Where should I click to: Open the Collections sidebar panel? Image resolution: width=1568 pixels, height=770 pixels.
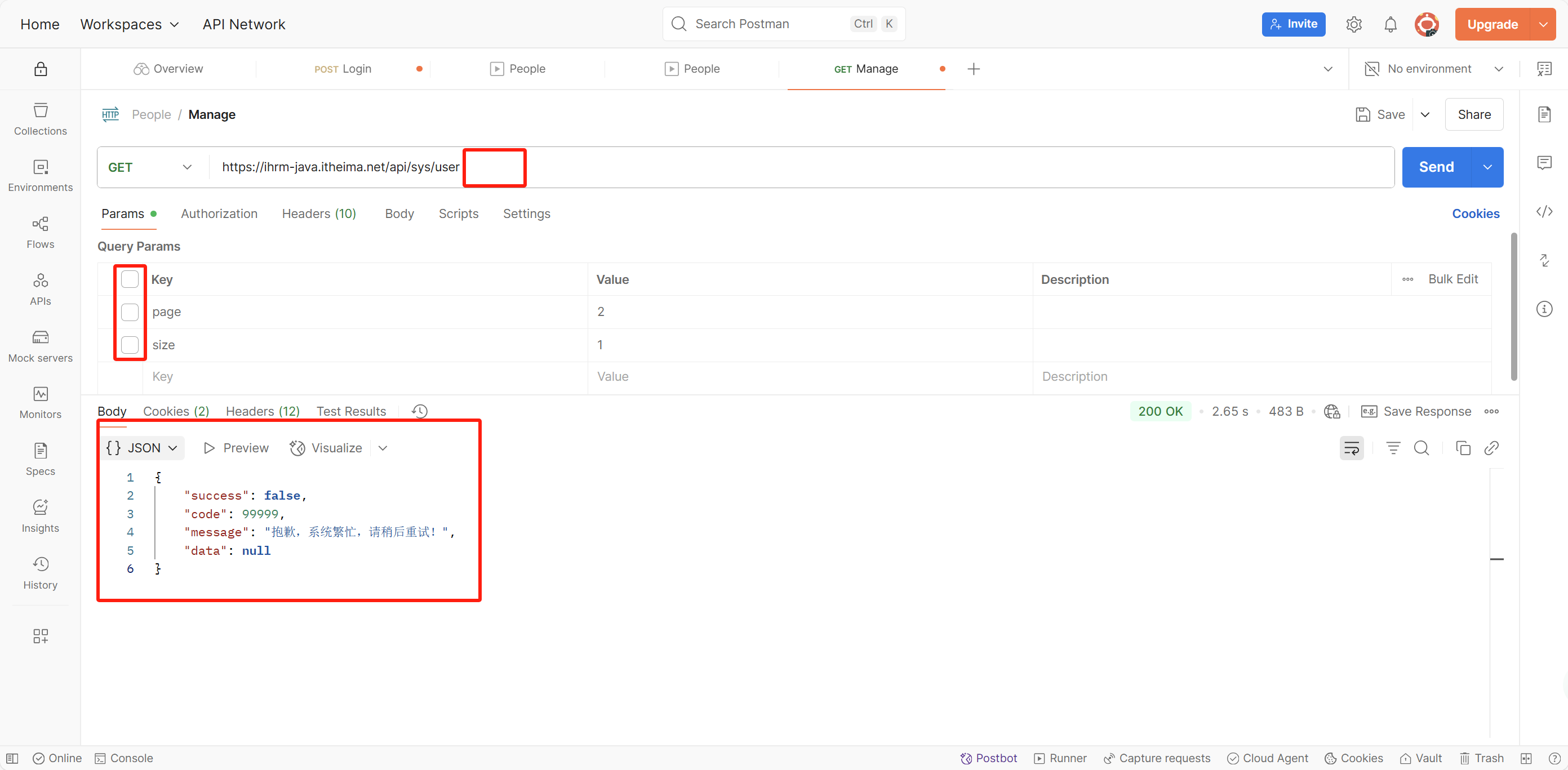pyautogui.click(x=40, y=119)
